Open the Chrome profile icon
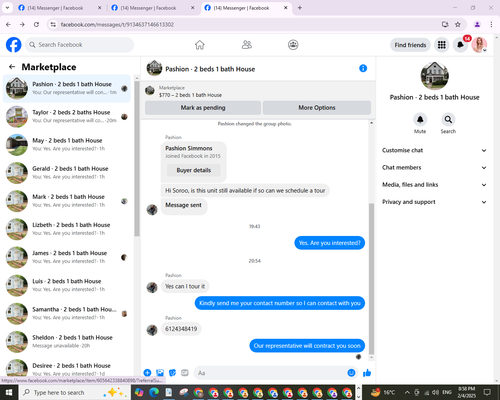 point(477,24)
